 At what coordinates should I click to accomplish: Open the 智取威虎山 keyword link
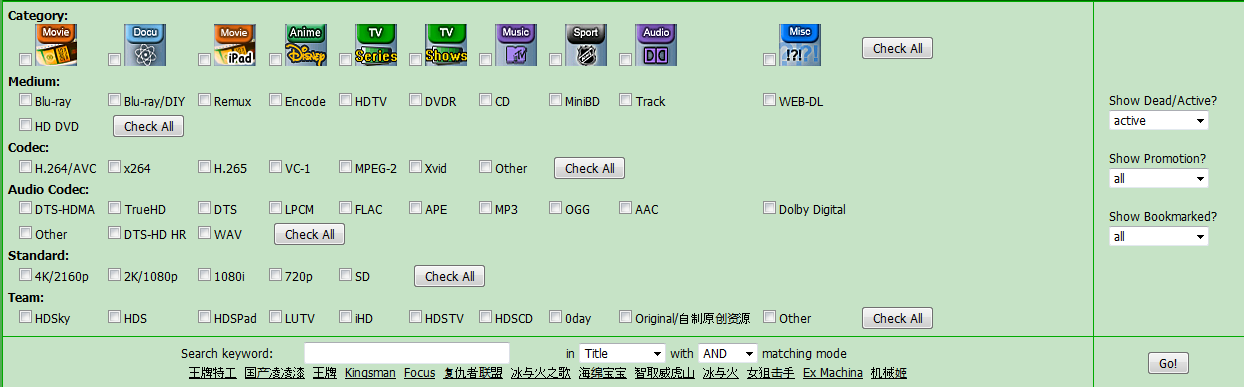(x=665, y=373)
